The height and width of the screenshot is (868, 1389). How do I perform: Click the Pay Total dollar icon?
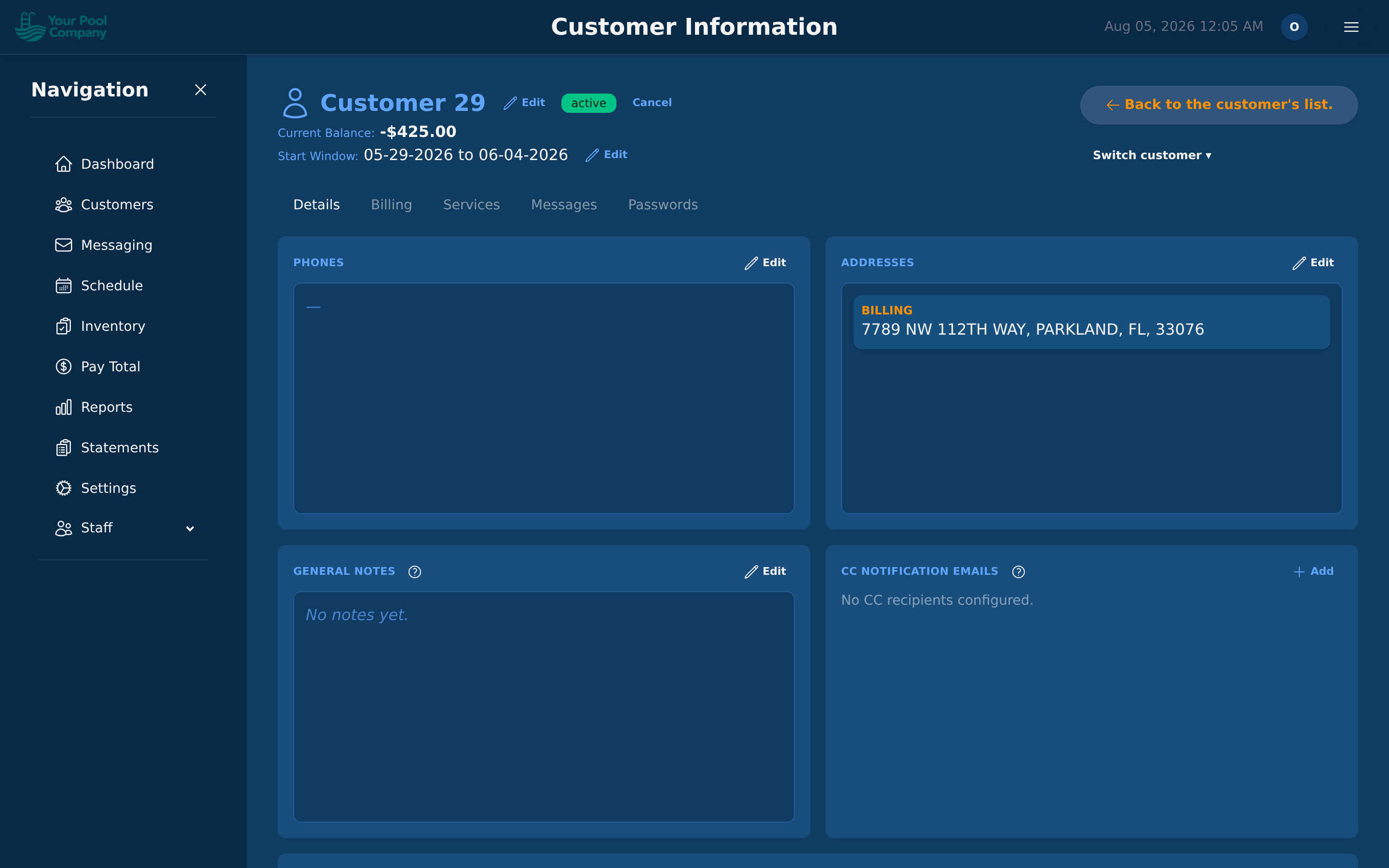(x=63, y=367)
